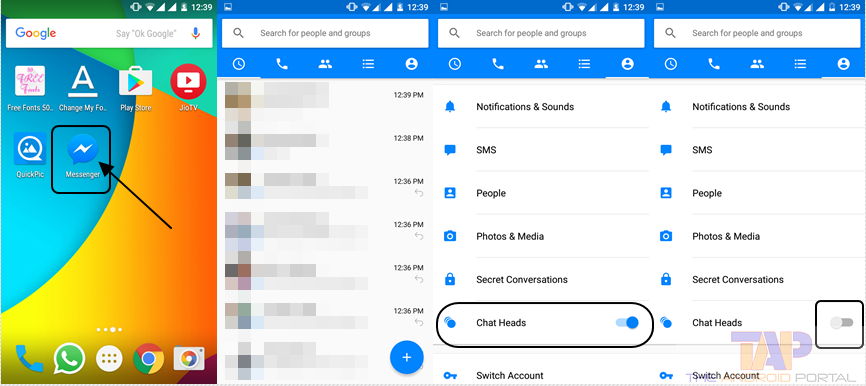Turn on the disabled Chat Heads switch
Image resolution: width=866 pixels, height=386 pixels.
[x=842, y=322]
